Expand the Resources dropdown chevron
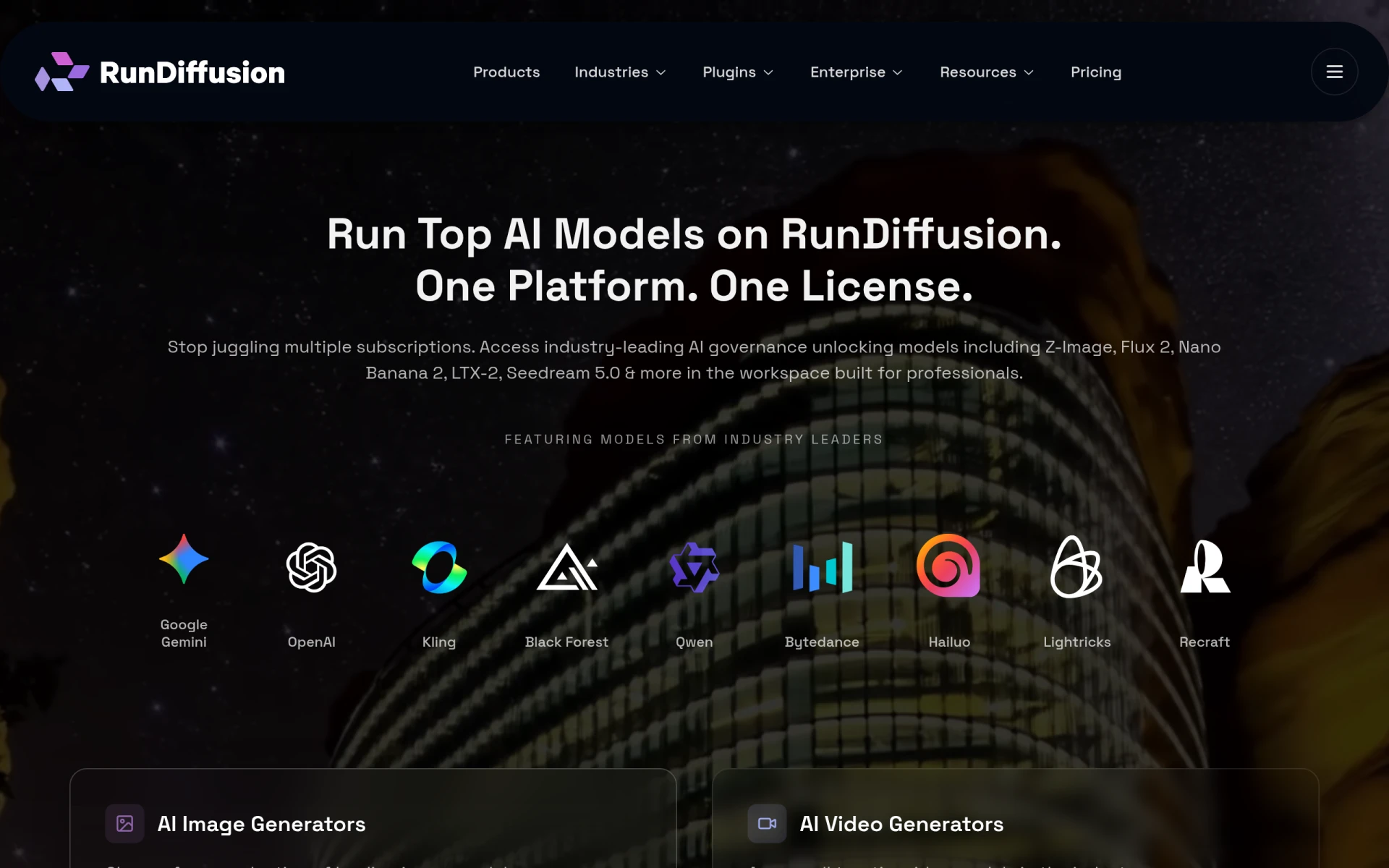The height and width of the screenshot is (868, 1389). 1029,72
